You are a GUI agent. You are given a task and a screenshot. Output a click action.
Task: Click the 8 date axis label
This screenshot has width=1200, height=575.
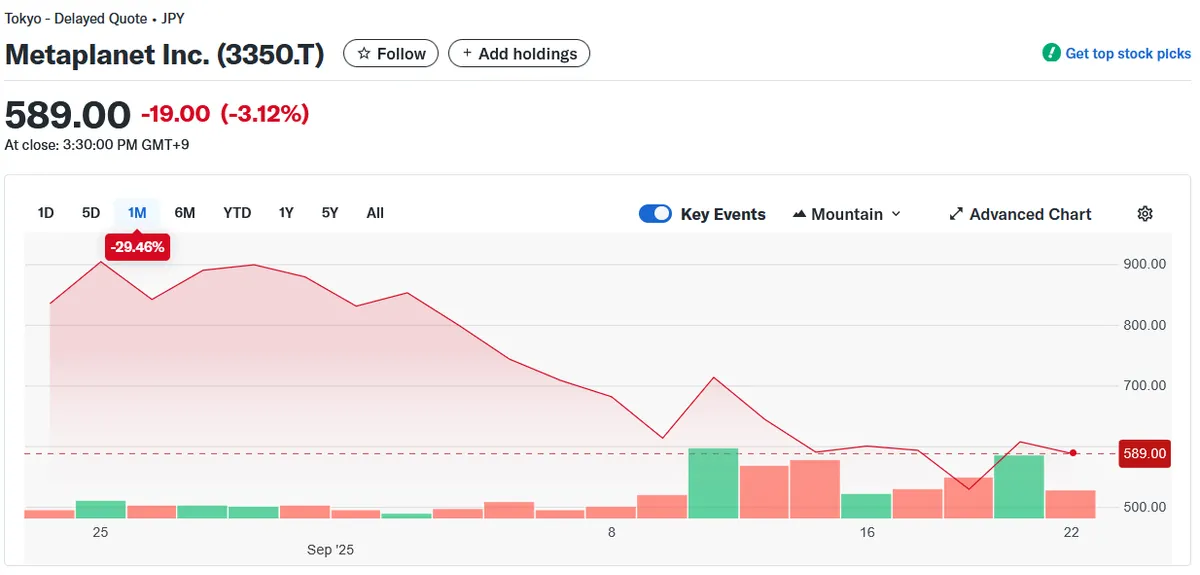(612, 532)
